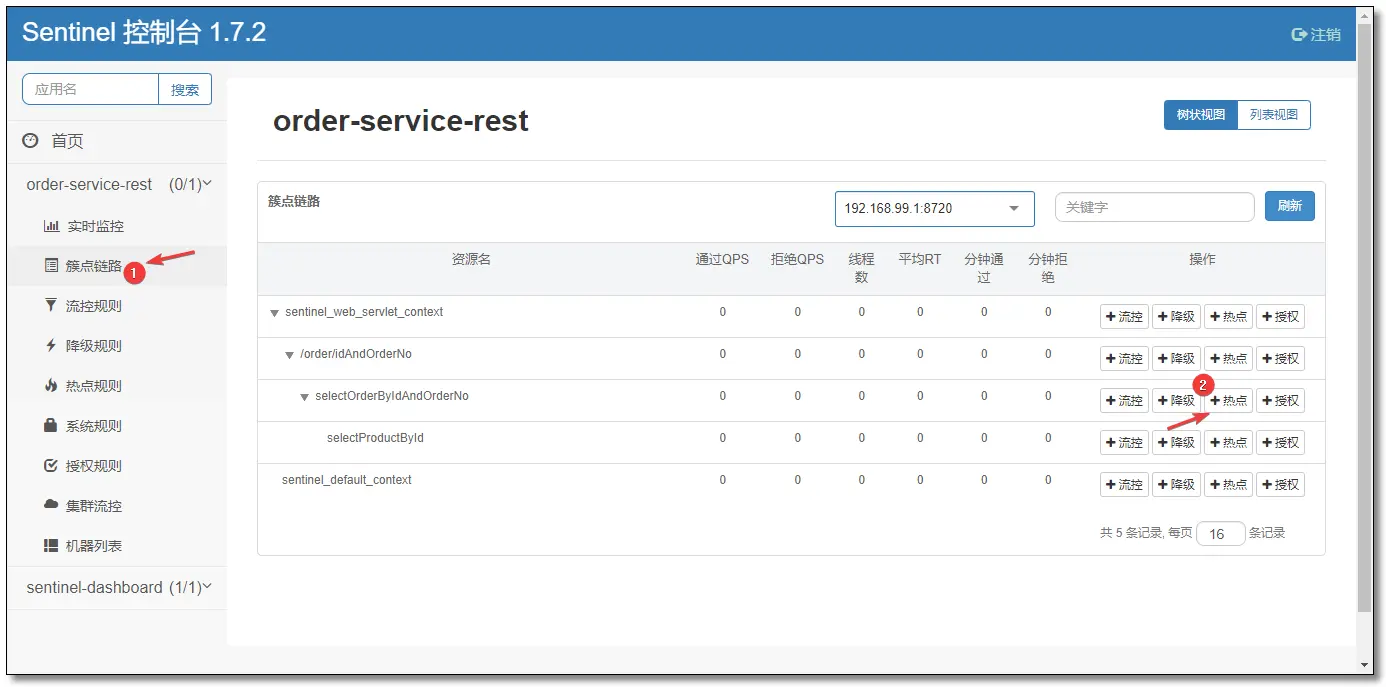
Task: Collapse the /order/idAndOrderNo tree node
Action: click(x=289, y=355)
